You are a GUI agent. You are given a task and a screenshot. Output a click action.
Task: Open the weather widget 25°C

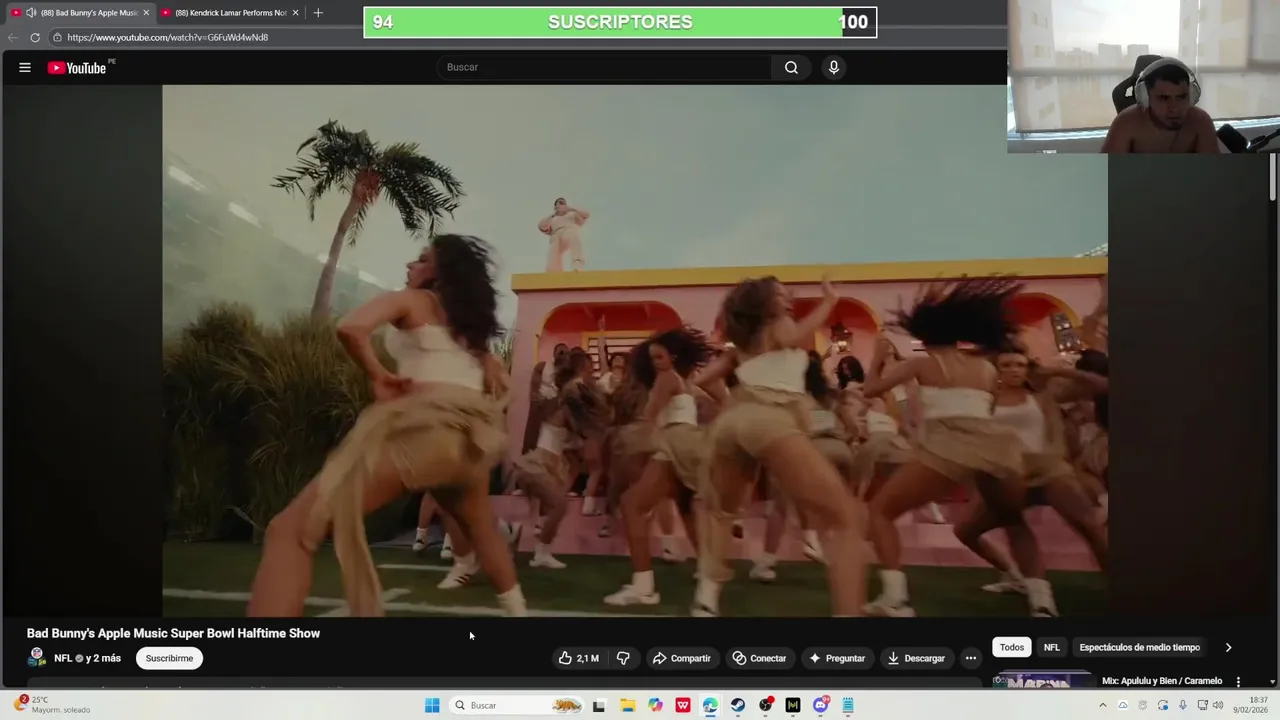point(50,705)
